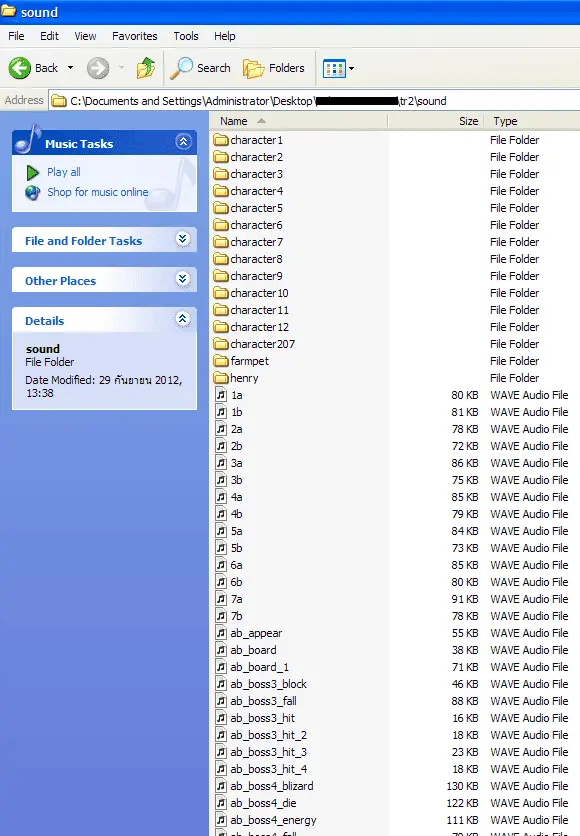Select the ab_boss4_die audio file icon
Image resolution: width=580 pixels, height=836 pixels.
[221, 803]
